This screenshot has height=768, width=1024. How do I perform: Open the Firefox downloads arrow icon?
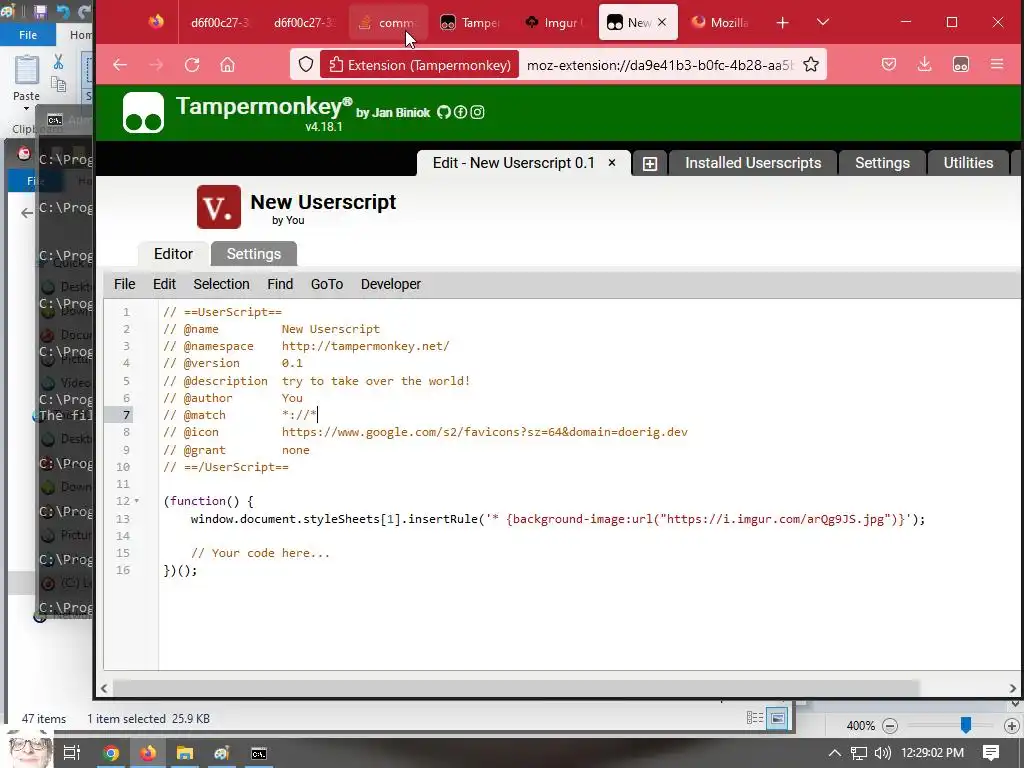[925, 64]
